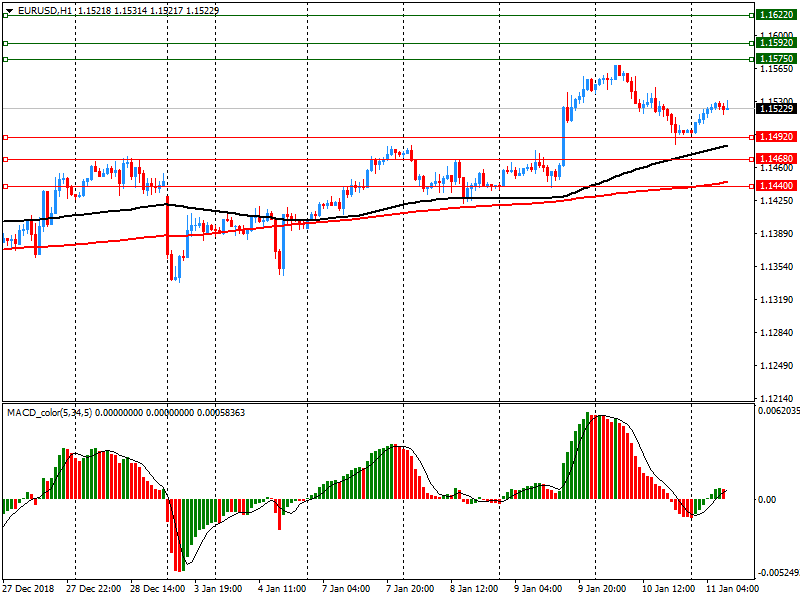Grab left-edge handle of top green line

click(x=5, y=16)
